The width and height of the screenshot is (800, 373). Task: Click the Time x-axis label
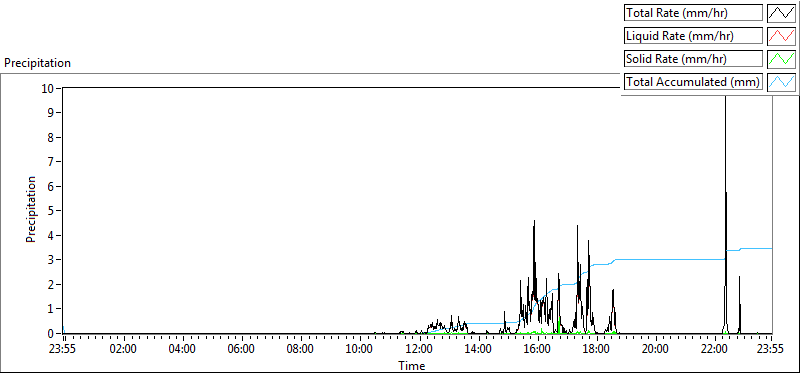(x=411, y=365)
